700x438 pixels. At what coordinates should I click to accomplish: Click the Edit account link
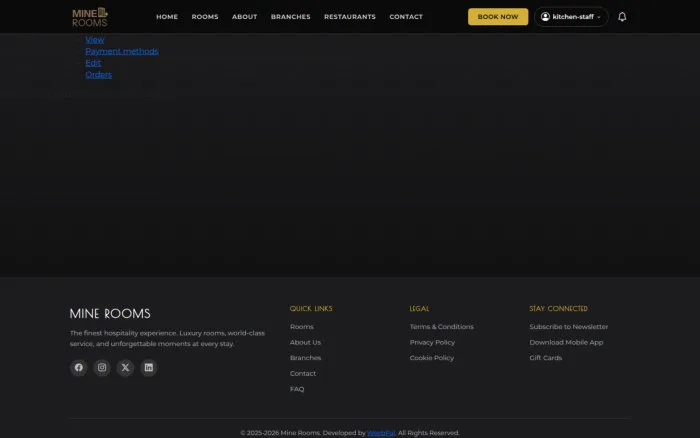tap(93, 63)
